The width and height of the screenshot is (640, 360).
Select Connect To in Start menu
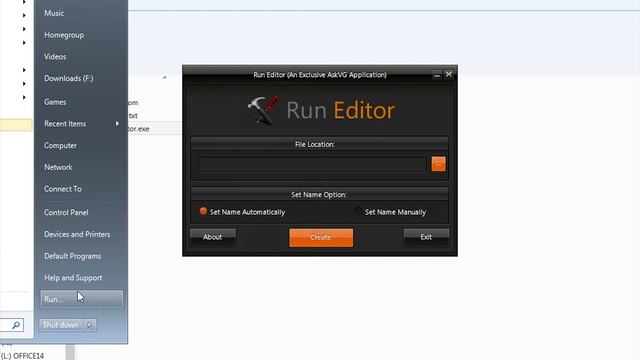(63, 189)
